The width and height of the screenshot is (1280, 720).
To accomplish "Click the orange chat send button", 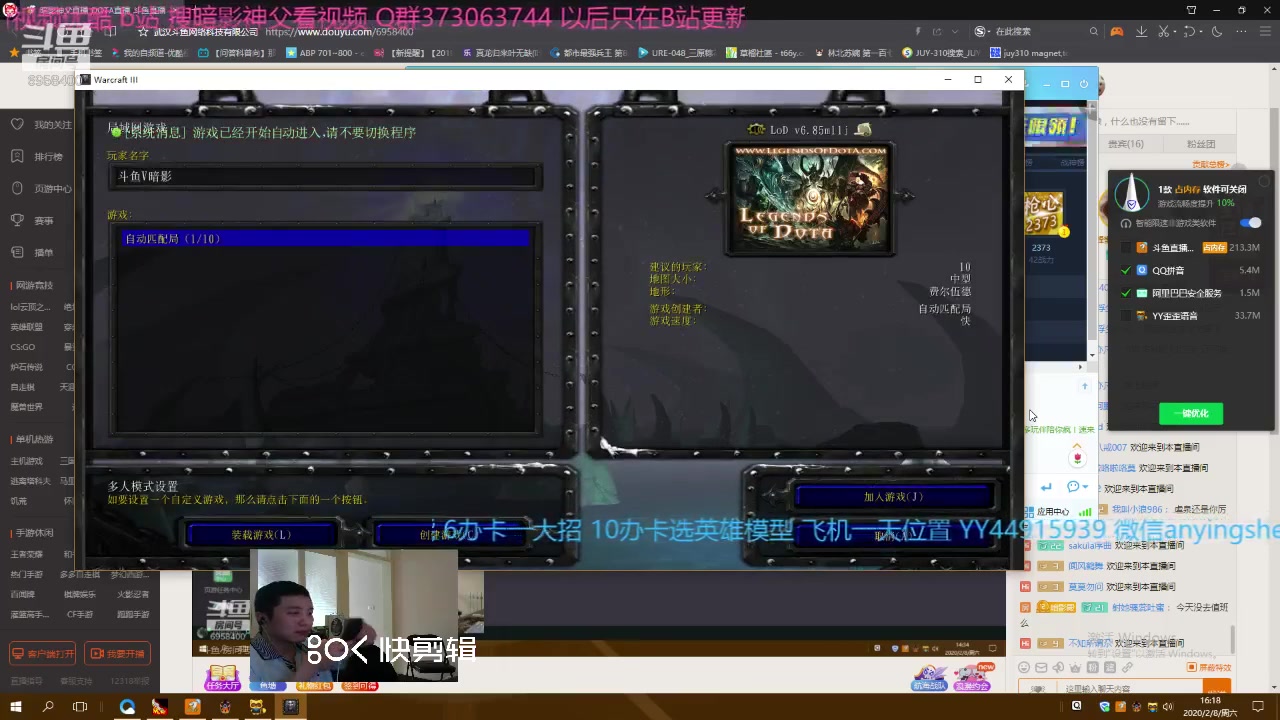I will [1217, 687].
